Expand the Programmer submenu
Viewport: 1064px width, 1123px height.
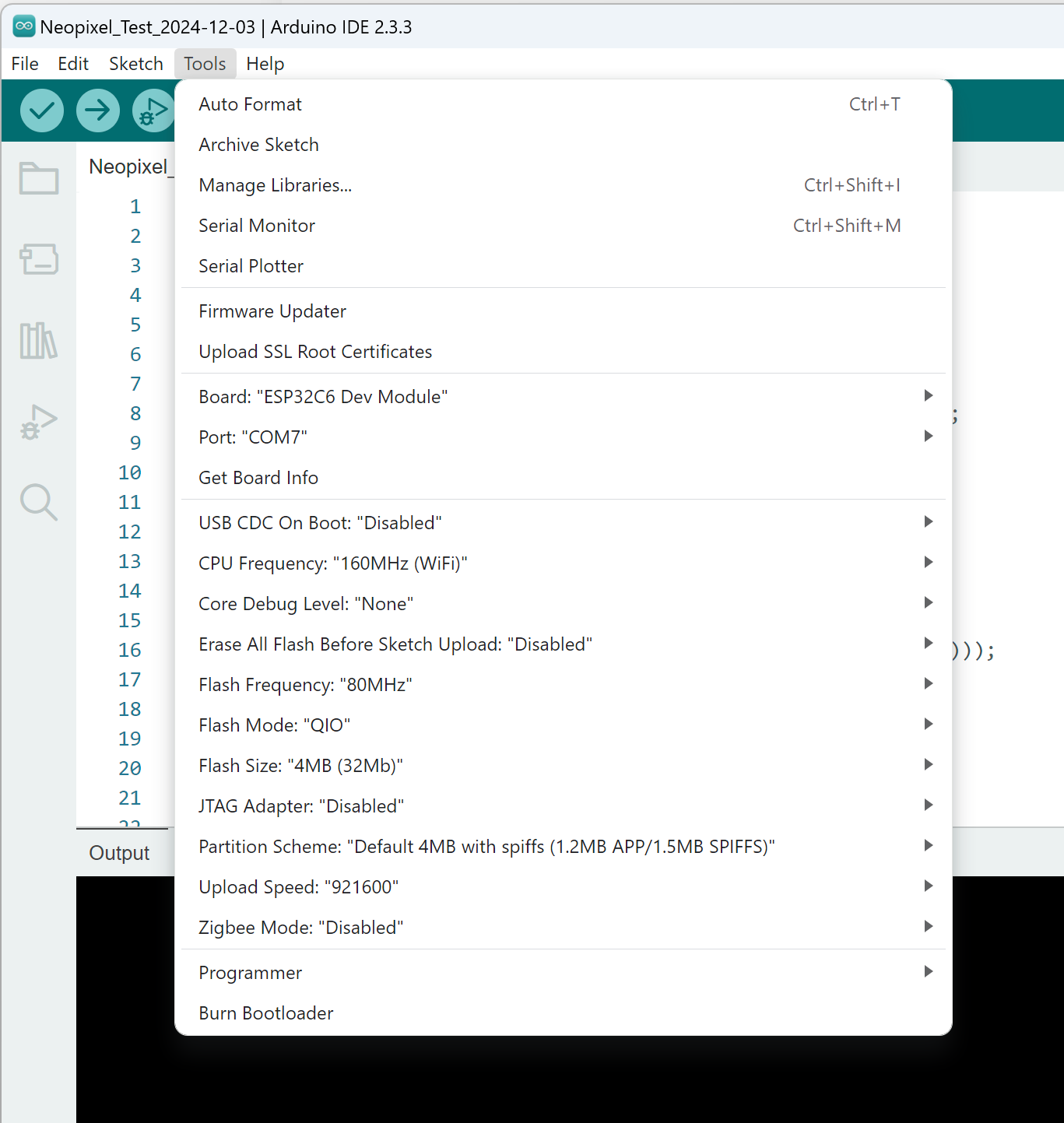click(564, 973)
